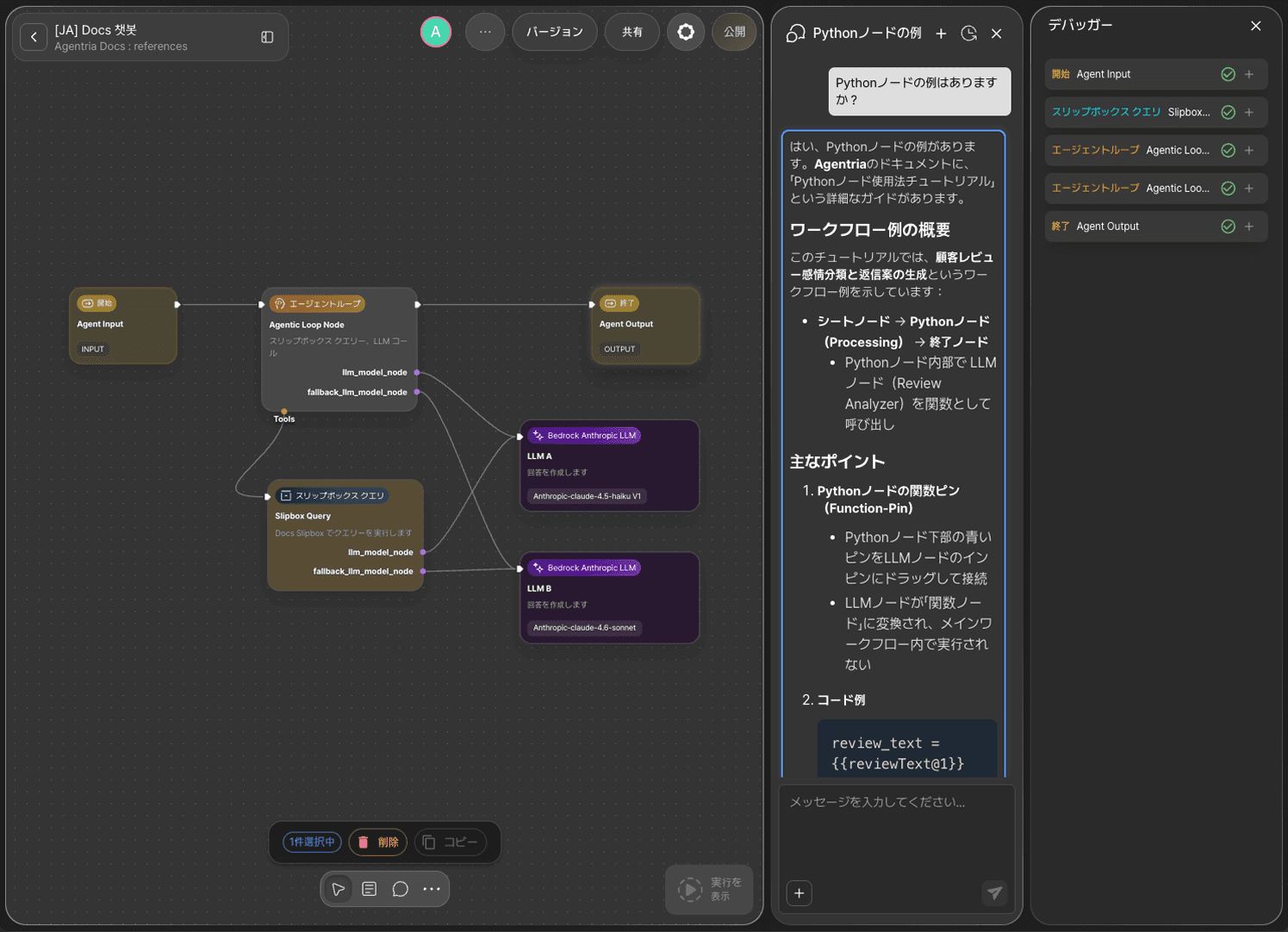The height and width of the screenshot is (932, 1288).
Task: Click the user message Pythonノードの例はありますか？
Action: [x=920, y=91]
